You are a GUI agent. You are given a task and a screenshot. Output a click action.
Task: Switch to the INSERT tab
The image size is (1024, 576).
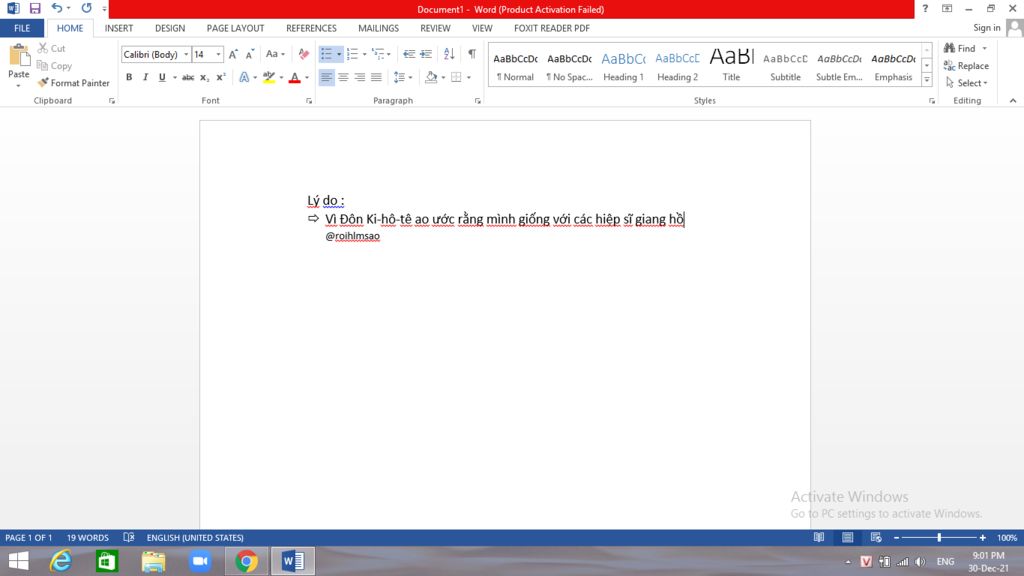[119, 28]
